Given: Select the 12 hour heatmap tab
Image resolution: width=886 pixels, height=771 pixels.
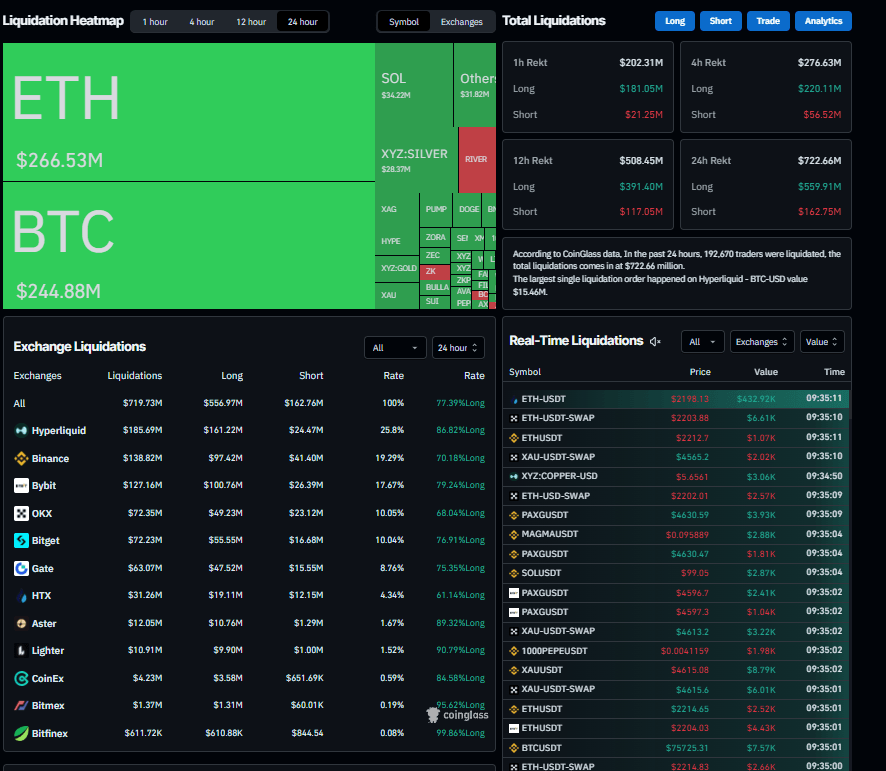Looking at the screenshot, I should (251, 22).
